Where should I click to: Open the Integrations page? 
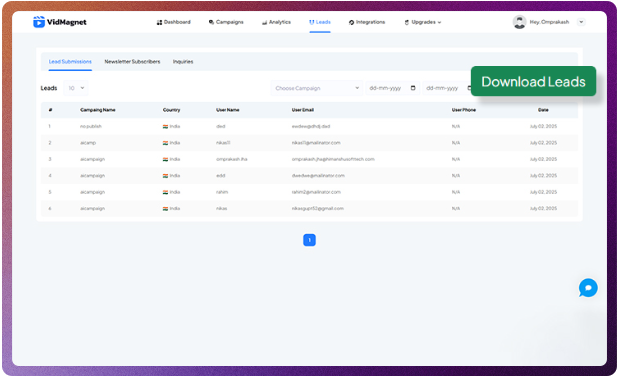pos(367,22)
